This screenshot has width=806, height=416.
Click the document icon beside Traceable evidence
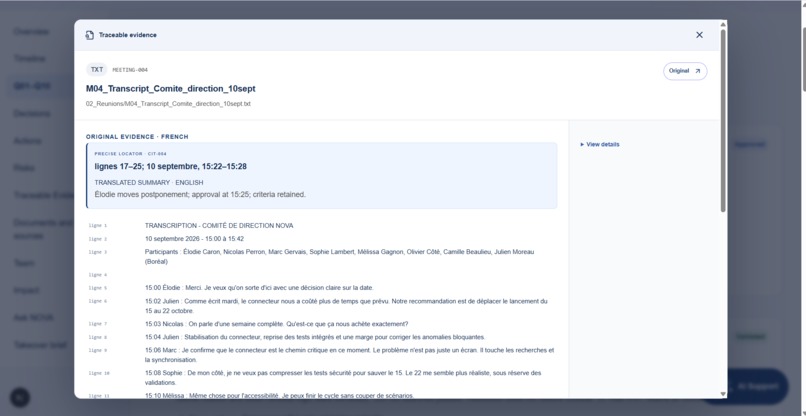[89, 35]
